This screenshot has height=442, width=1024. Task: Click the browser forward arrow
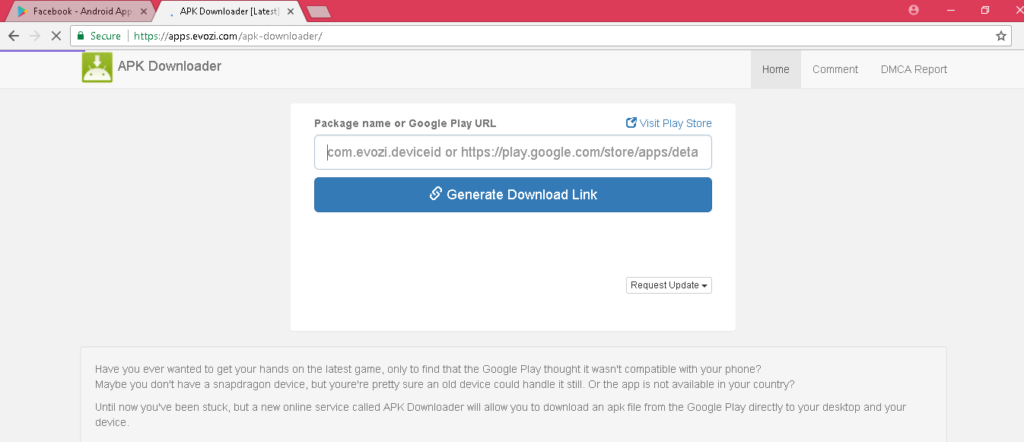35,36
